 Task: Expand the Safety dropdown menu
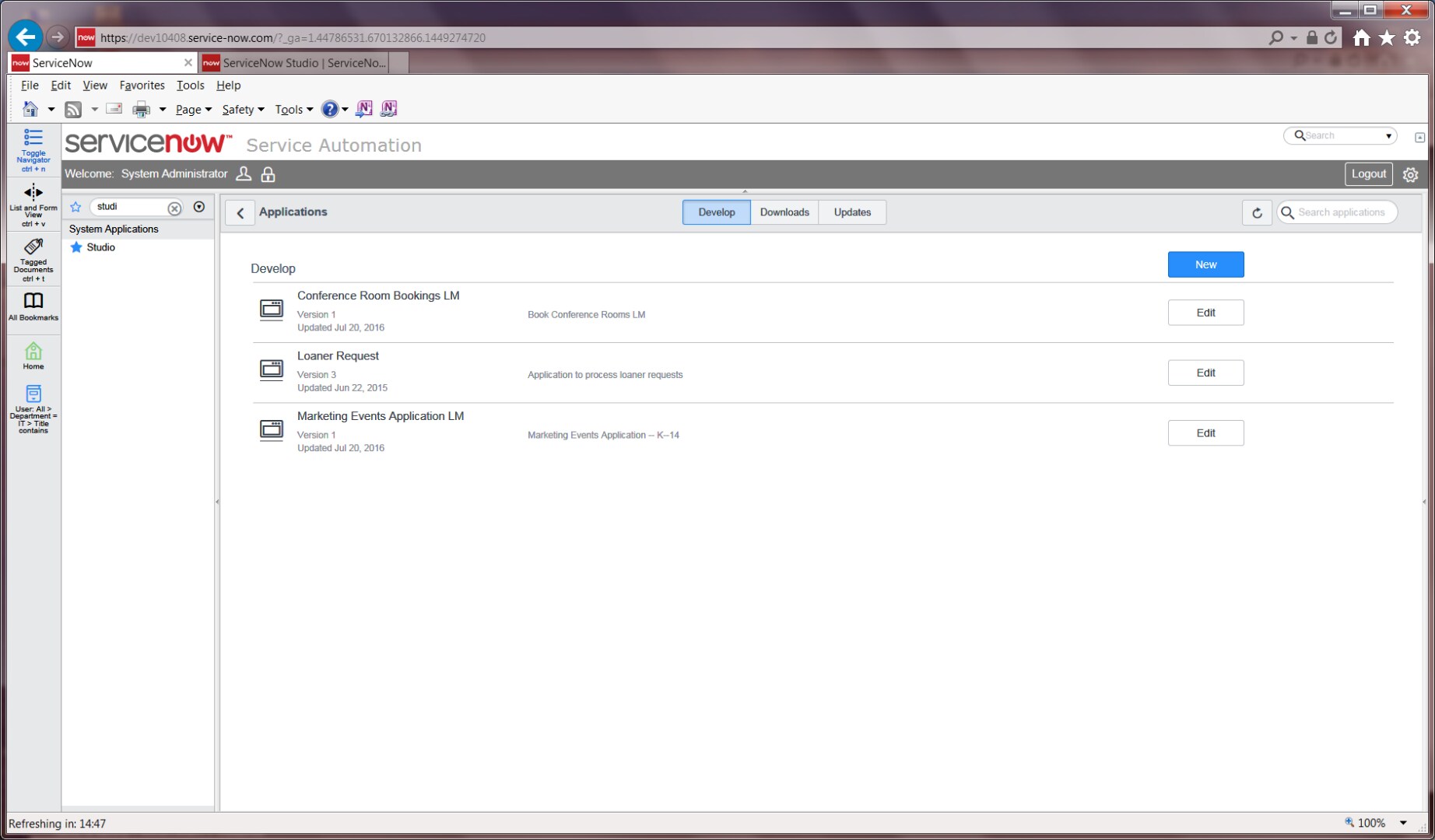click(243, 110)
